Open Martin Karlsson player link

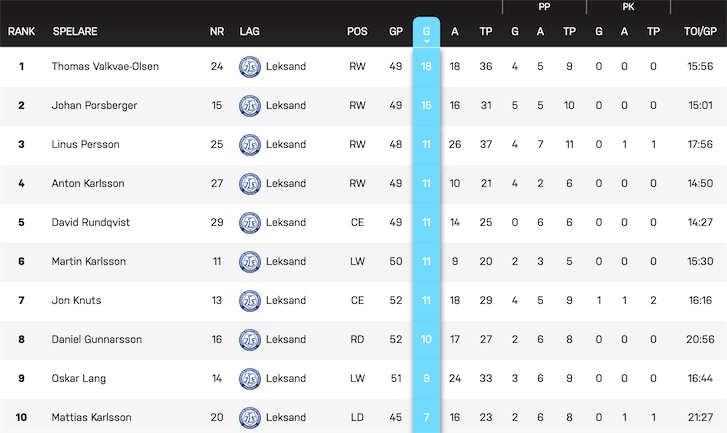[x=89, y=261]
